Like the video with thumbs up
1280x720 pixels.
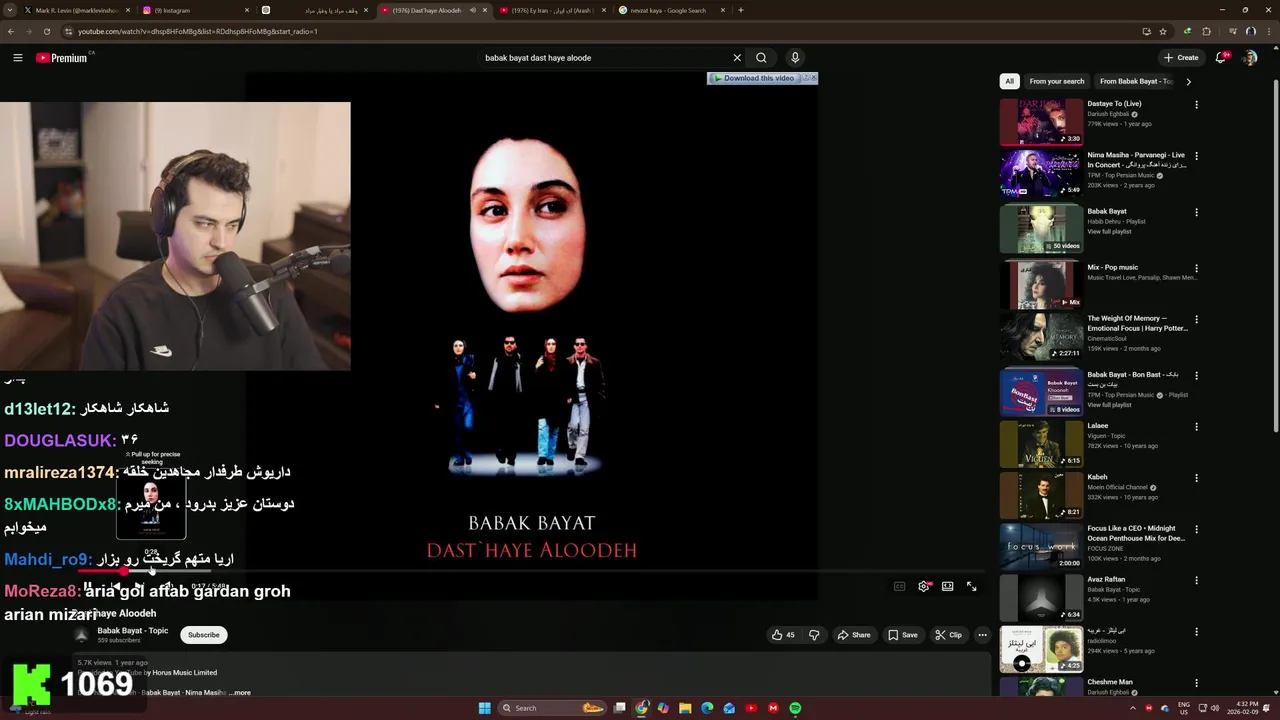(x=783, y=635)
